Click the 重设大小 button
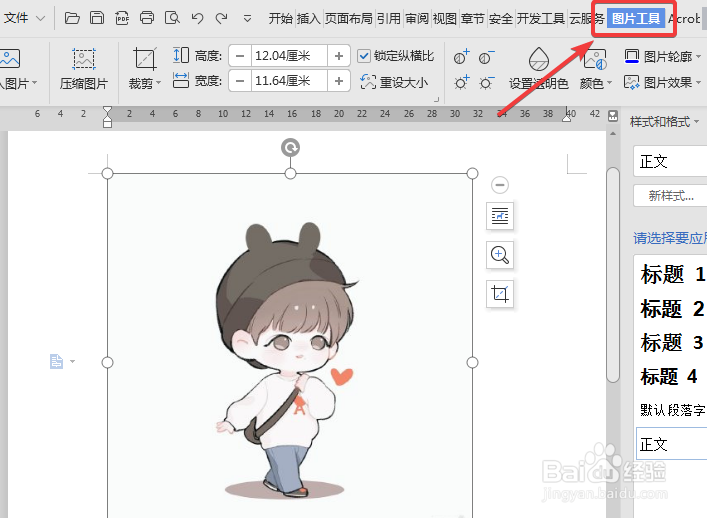 394,82
